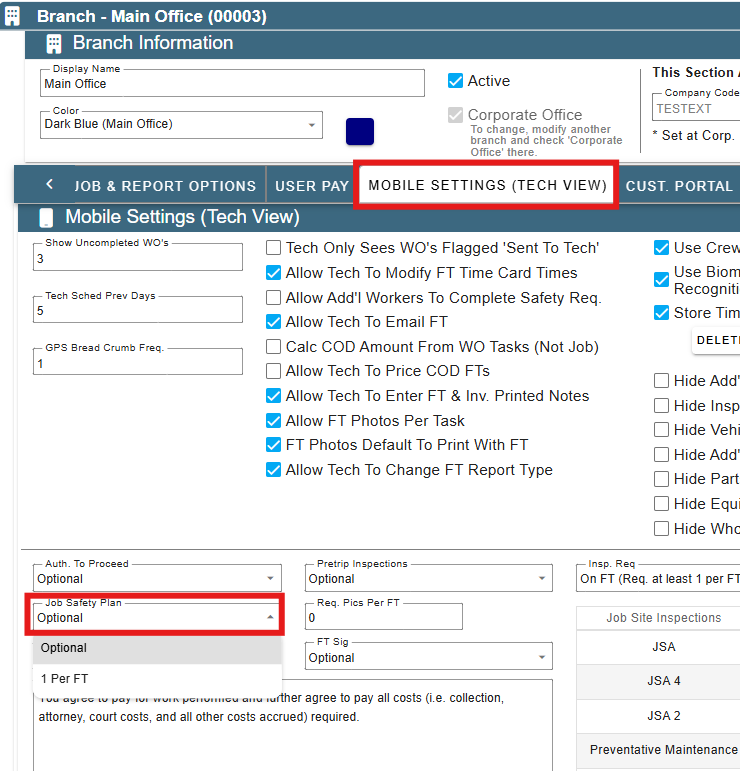740x771 pixels.
Task: Click the GPS Bread Crumb Freq. field
Action: [x=138, y=362]
